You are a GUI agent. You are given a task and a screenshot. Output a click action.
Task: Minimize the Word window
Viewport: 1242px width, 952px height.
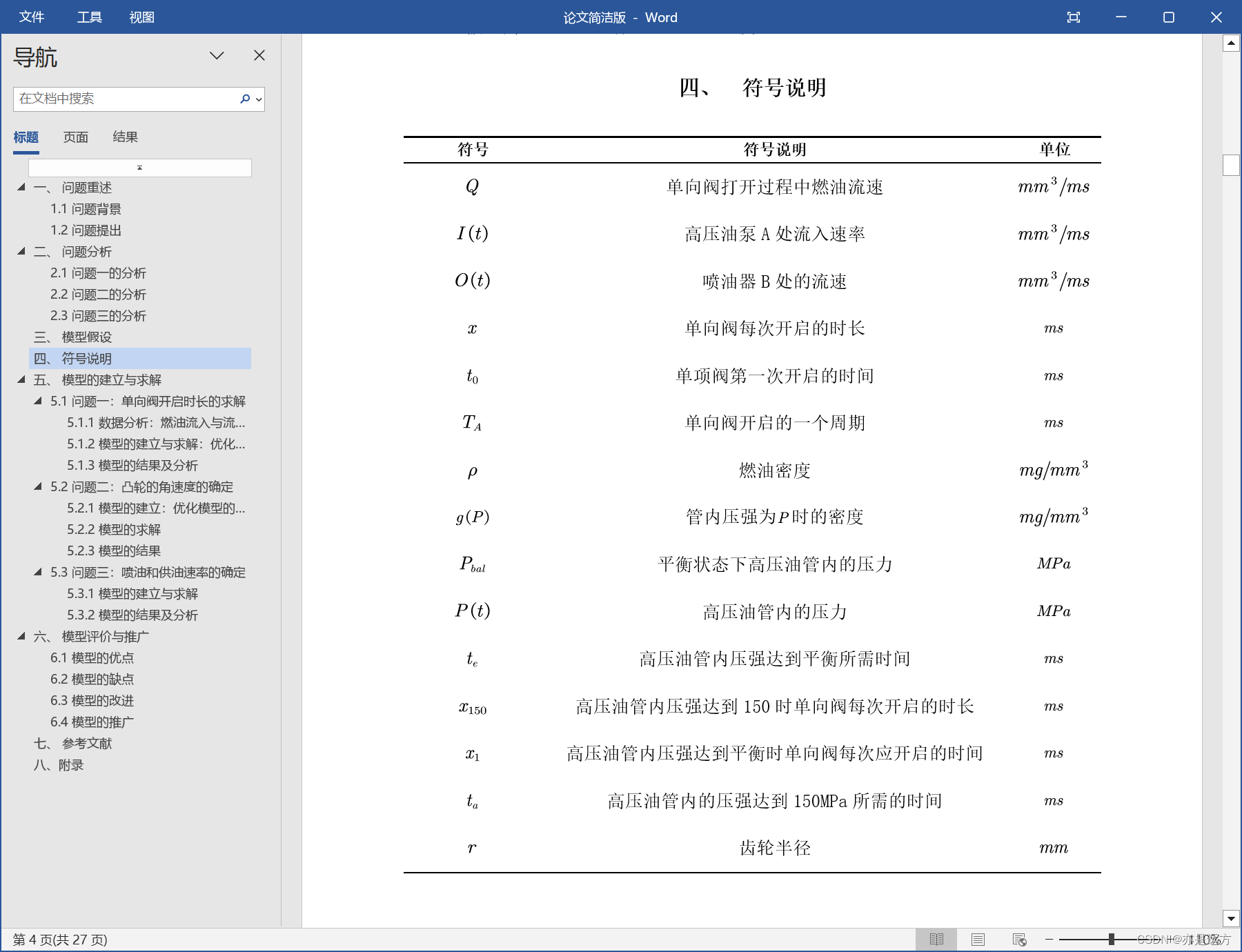(x=1121, y=17)
